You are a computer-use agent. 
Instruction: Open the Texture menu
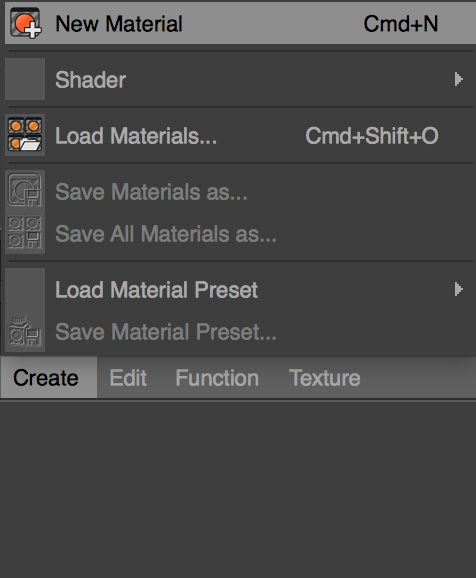(324, 378)
